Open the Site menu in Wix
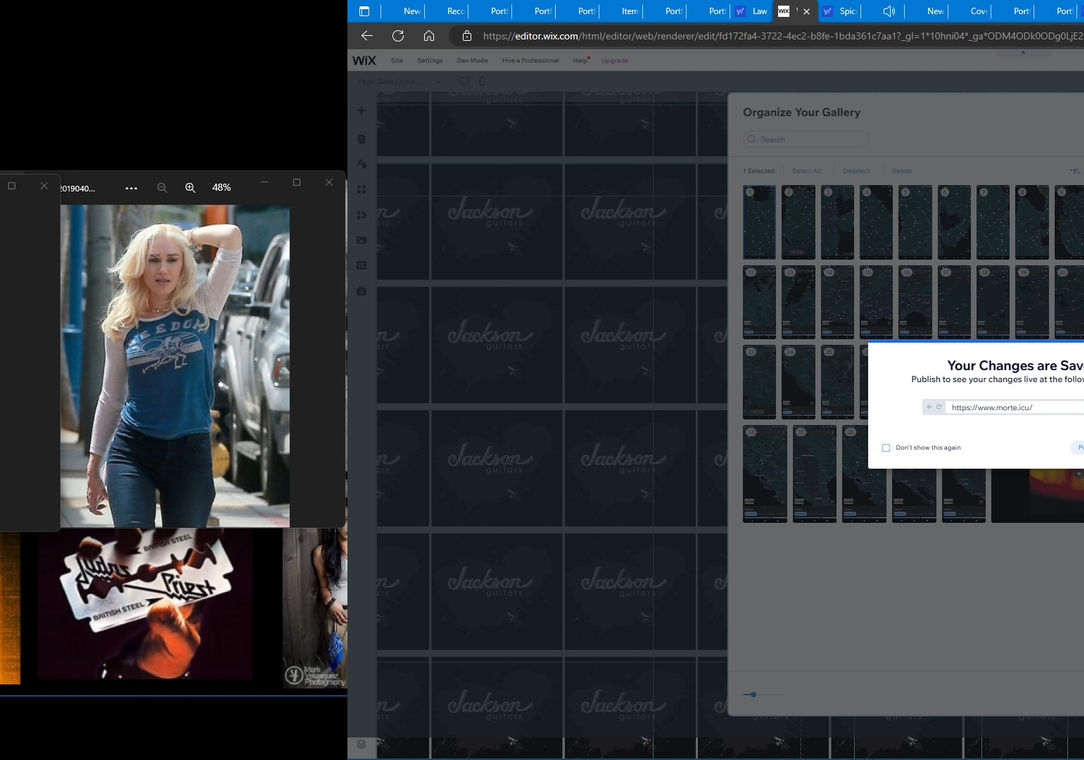The image size is (1084, 760). point(397,60)
